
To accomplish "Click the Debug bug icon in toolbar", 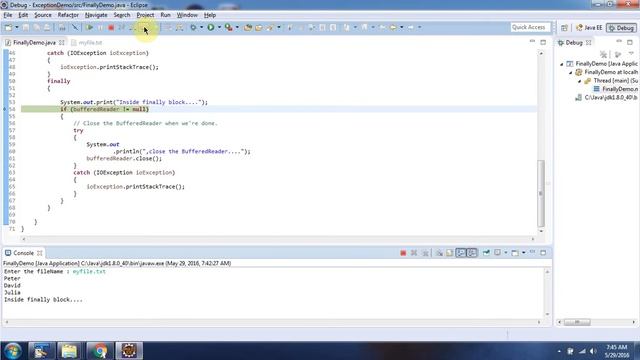I will tap(193, 27).
